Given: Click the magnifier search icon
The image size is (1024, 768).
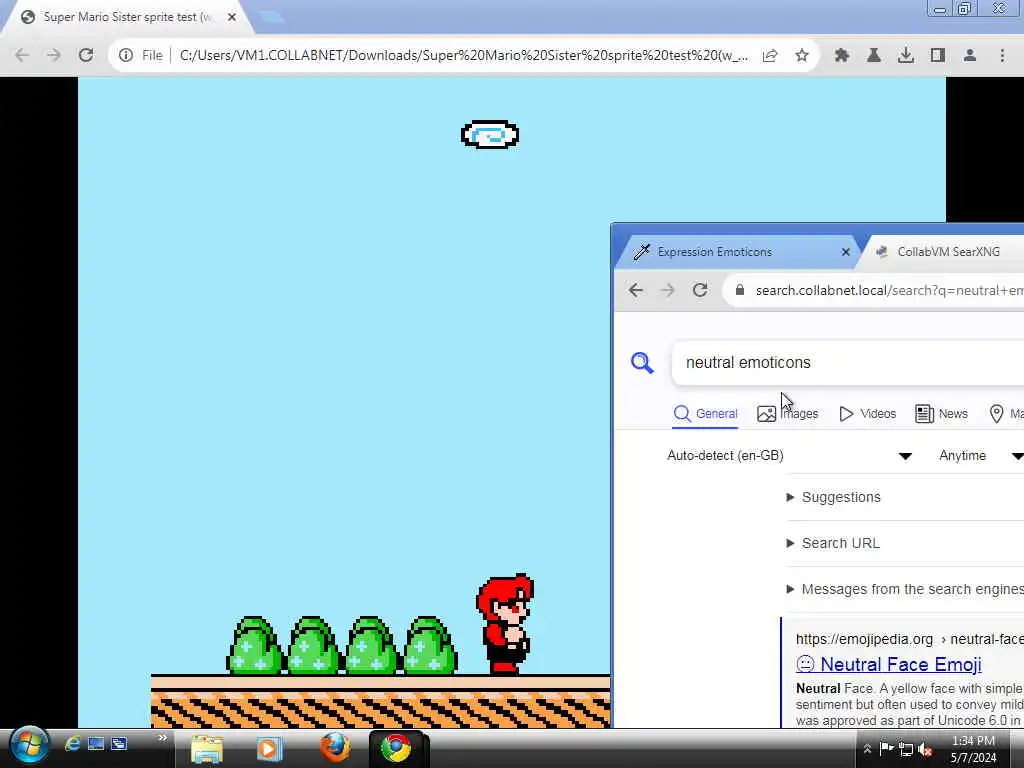Looking at the screenshot, I should point(642,362).
